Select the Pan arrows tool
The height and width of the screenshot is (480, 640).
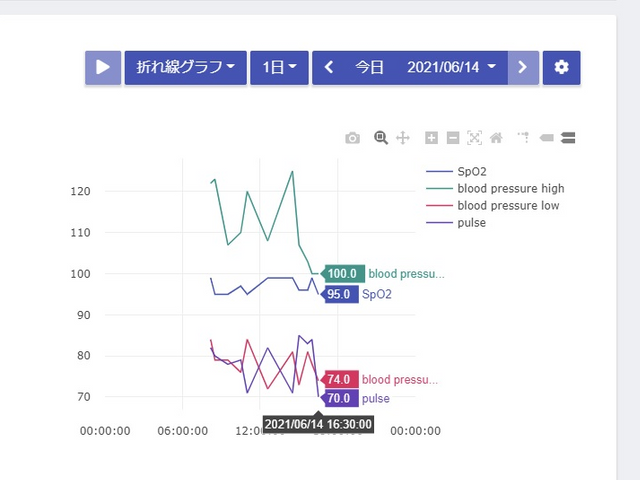[403, 138]
